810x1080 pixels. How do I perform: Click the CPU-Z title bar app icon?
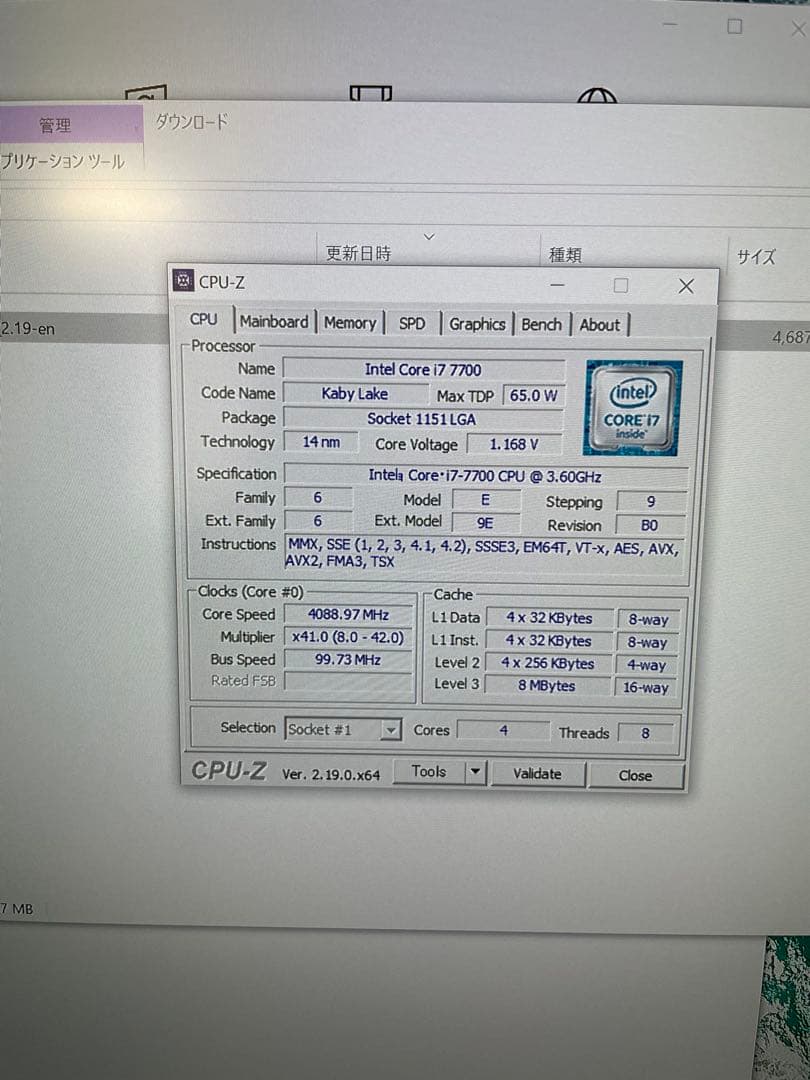(x=183, y=280)
